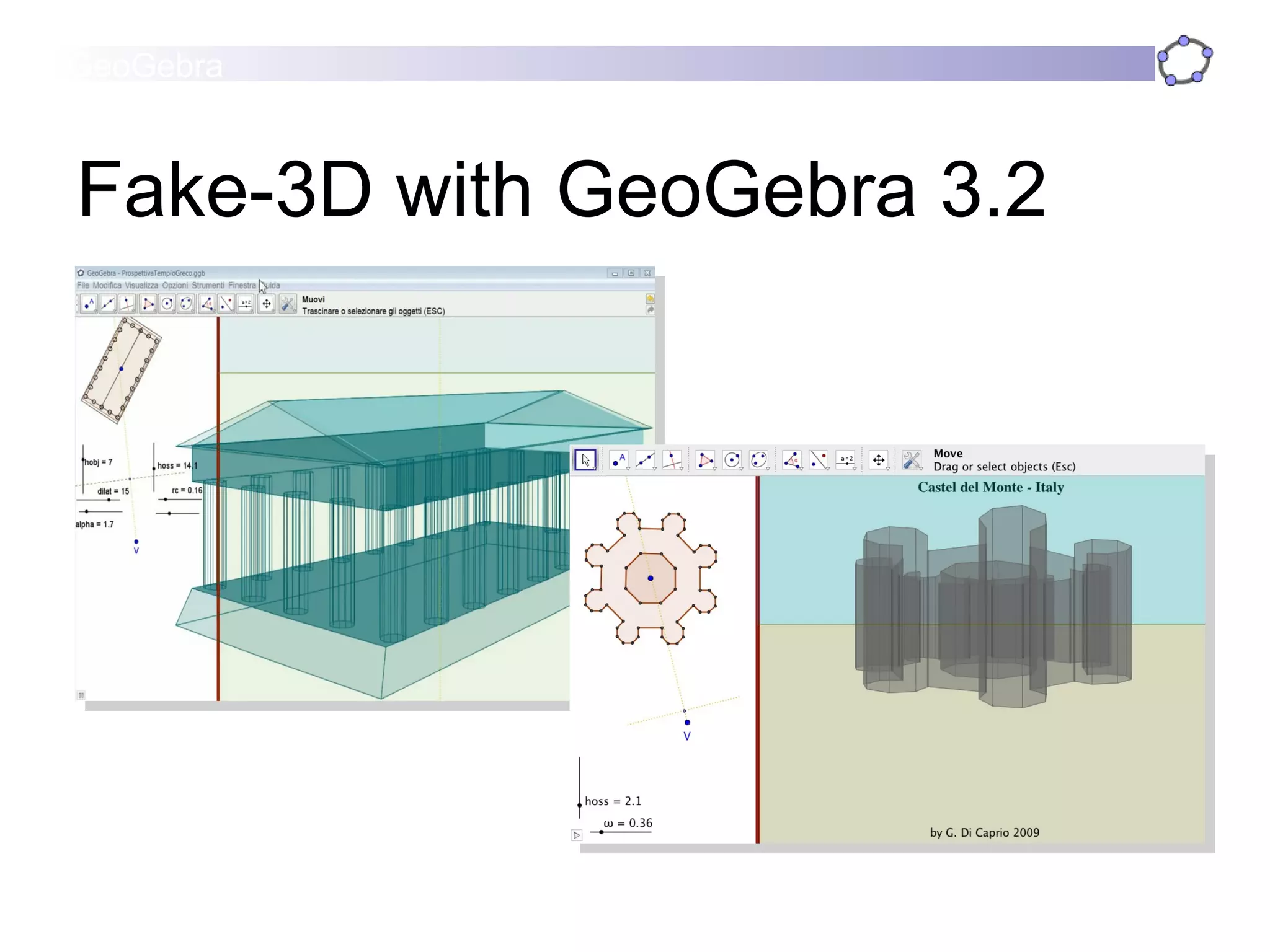Open the File menu
The image size is (1270, 952).
click(83, 285)
